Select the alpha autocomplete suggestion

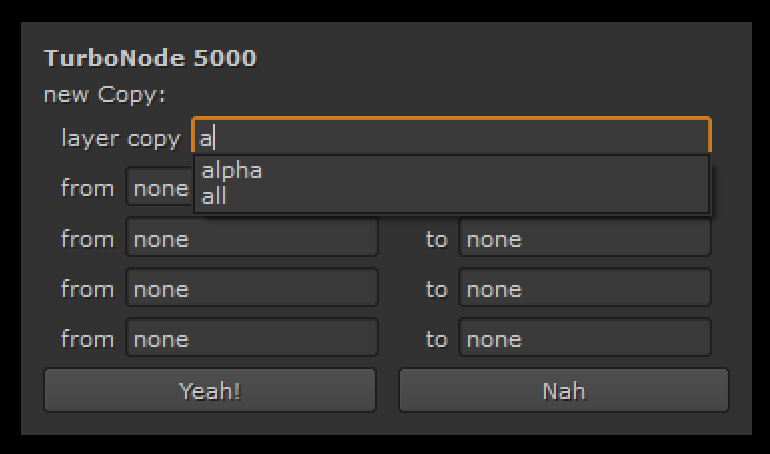point(232,170)
